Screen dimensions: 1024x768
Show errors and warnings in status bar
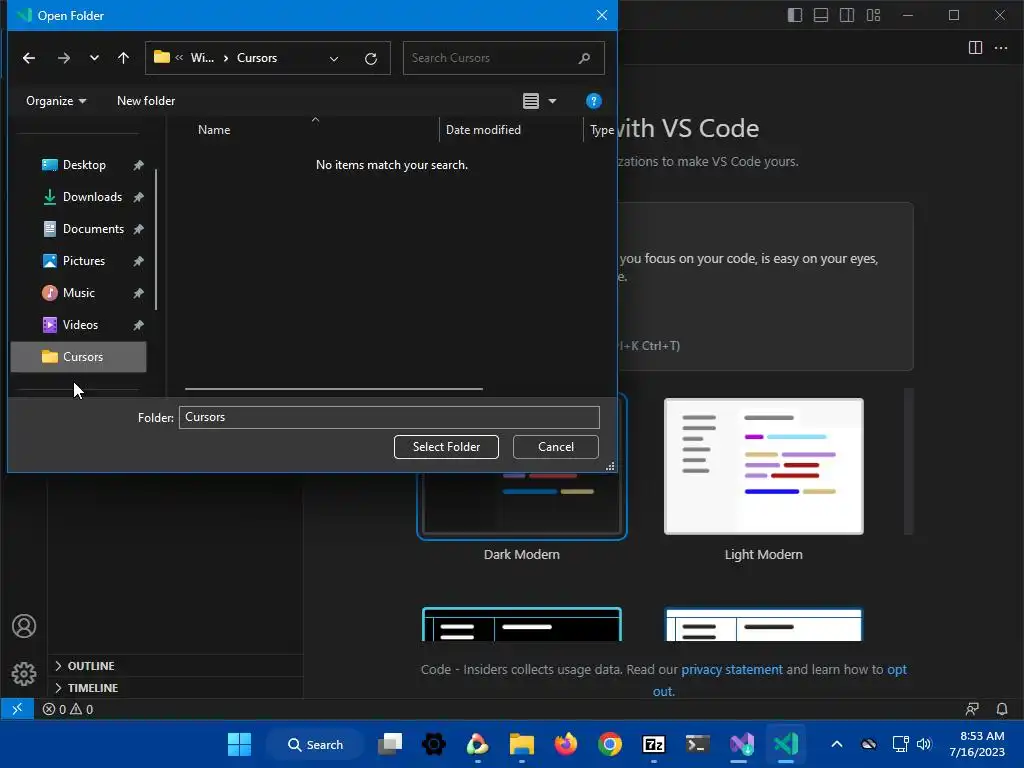click(68, 709)
